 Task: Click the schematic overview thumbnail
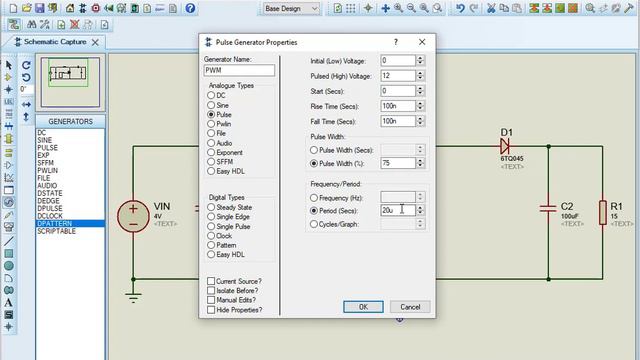[x=70, y=82]
